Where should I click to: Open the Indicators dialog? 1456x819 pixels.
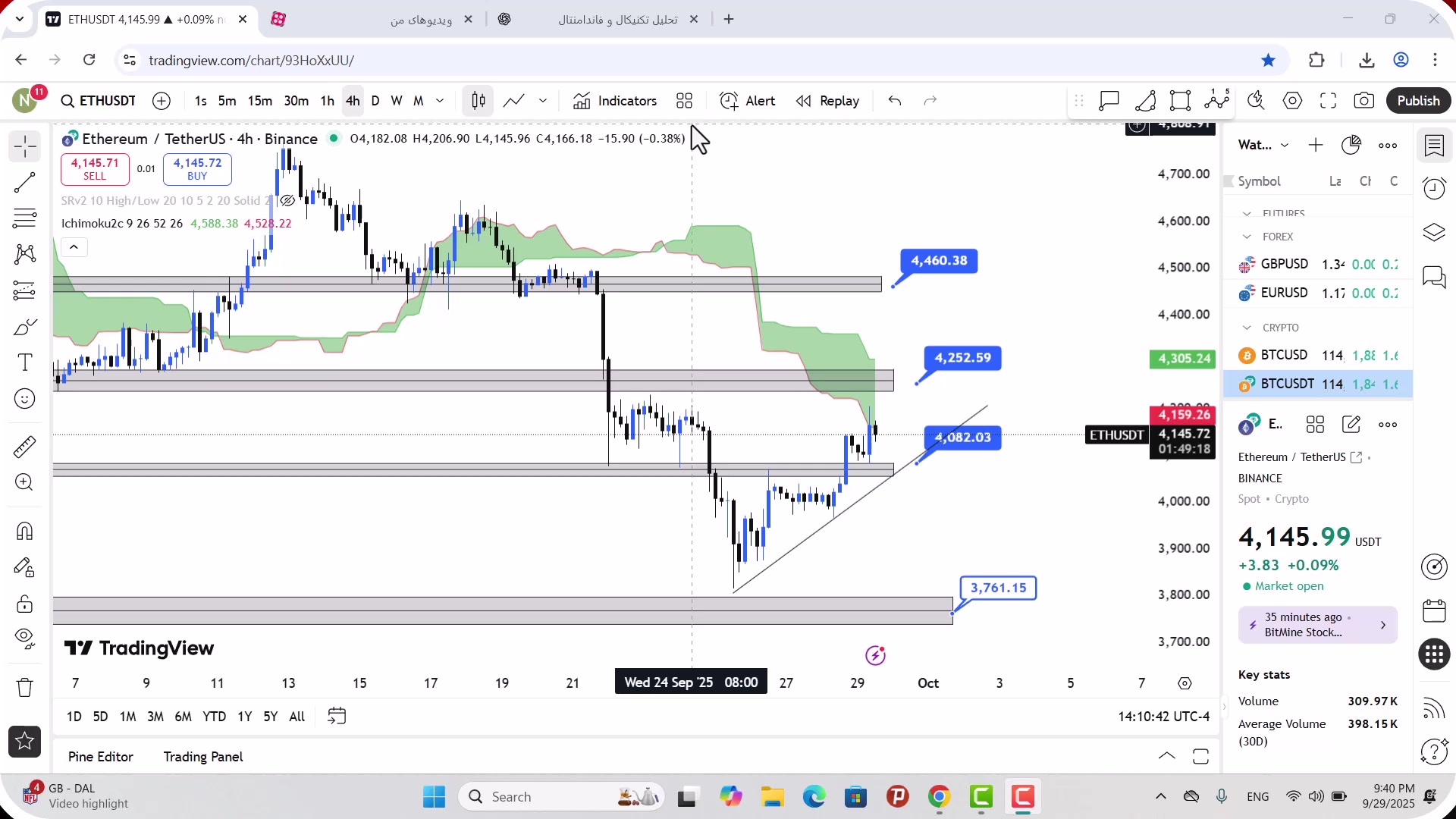tap(615, 101)
